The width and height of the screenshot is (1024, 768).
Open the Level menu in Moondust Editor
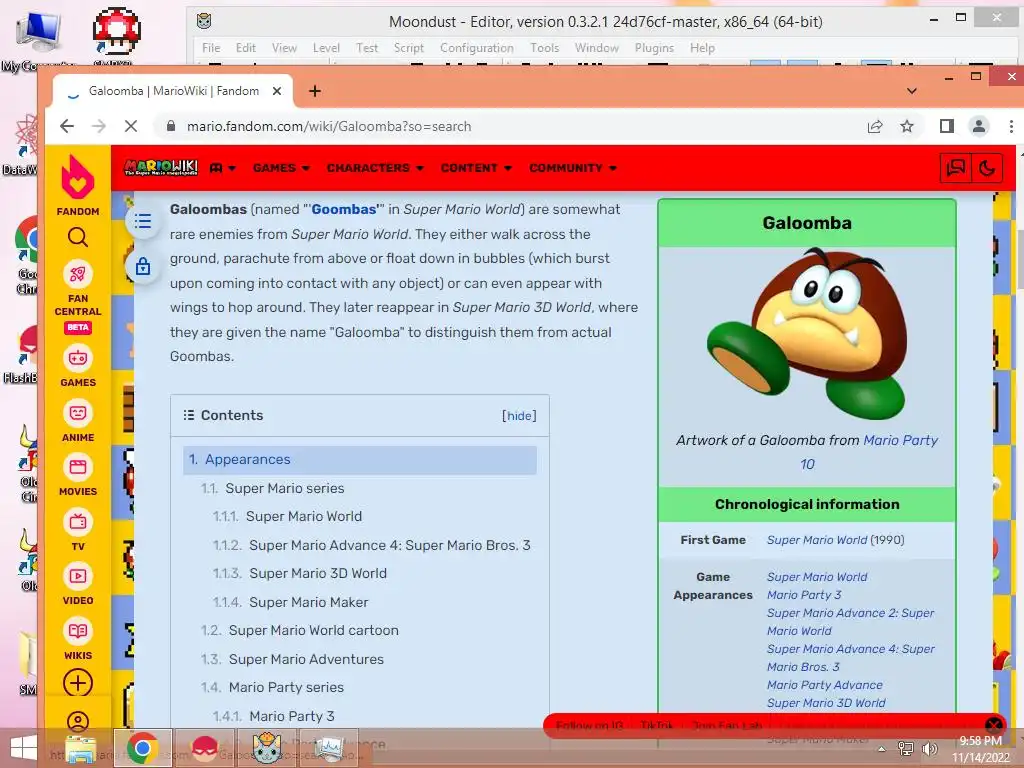(326, 48)
